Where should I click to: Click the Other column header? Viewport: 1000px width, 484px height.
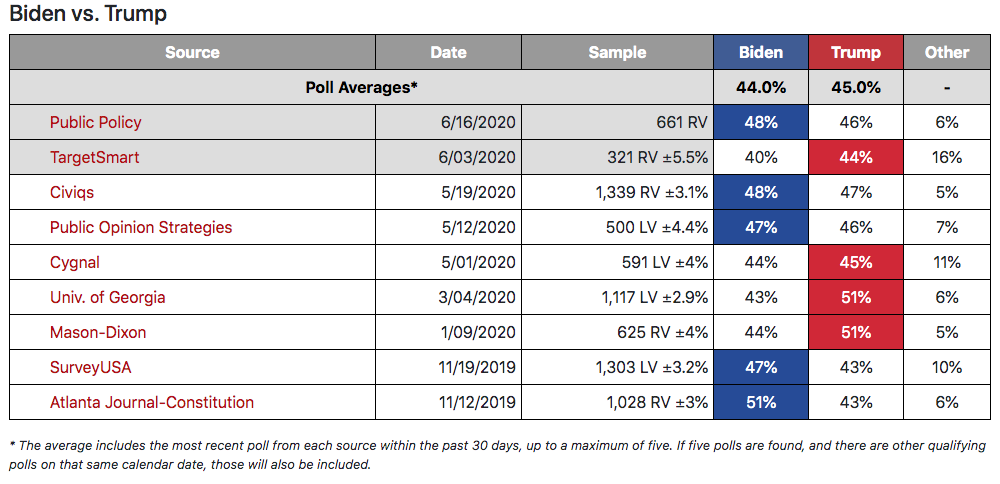point(947,52)
